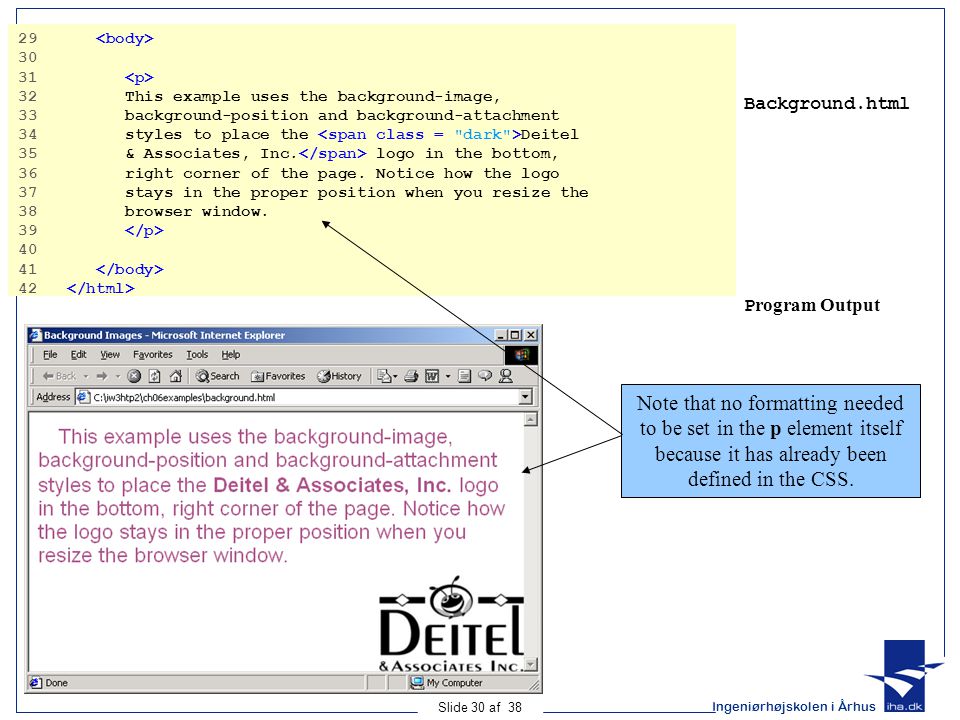Close the Internet Explorer window
This screenshot has height=720, width=960.
531,335
